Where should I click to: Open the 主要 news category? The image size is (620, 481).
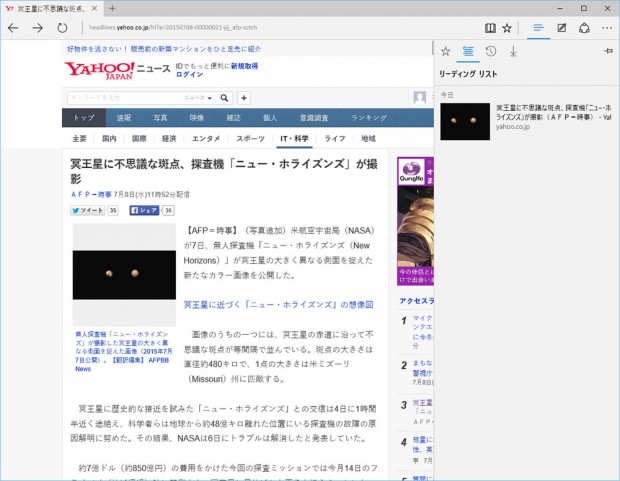[79, 138]
